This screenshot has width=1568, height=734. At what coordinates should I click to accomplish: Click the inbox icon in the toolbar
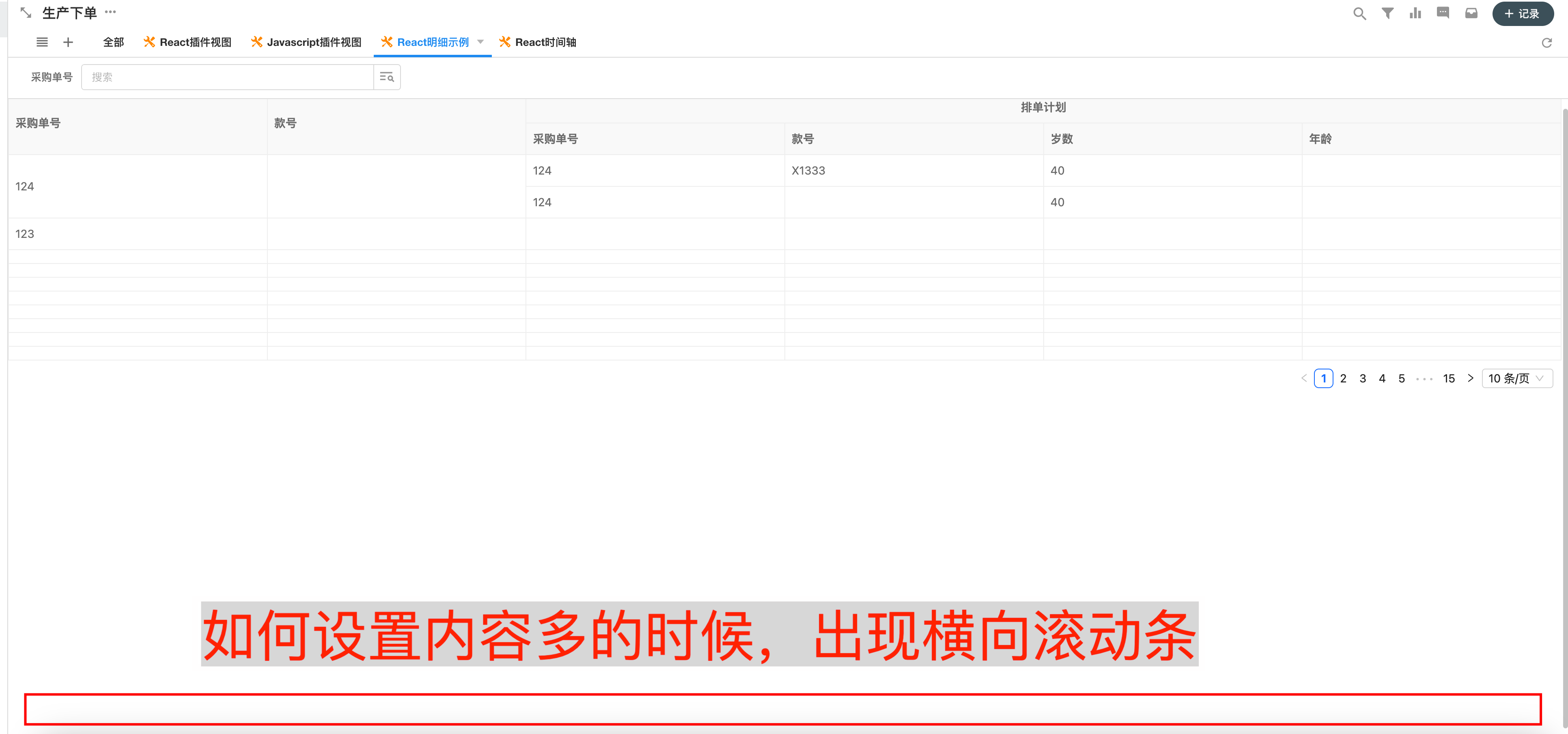pos(1471,13)
